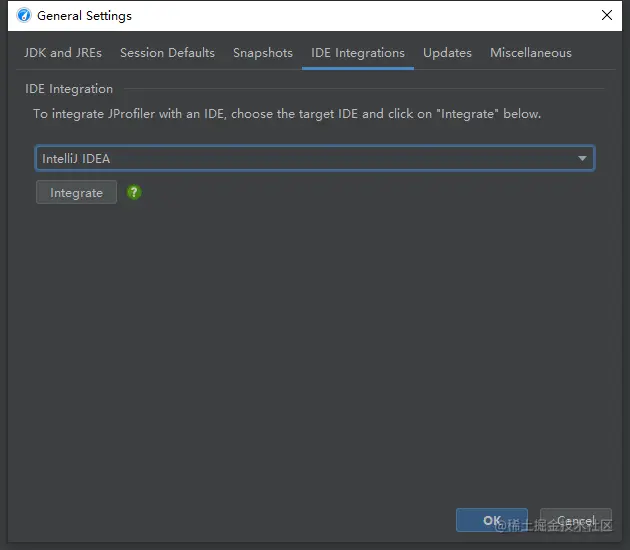Open the Miscellaneous tab
The width and height of the screenshot is (630, 550).
pyautogui.click(x=531, y=53)
